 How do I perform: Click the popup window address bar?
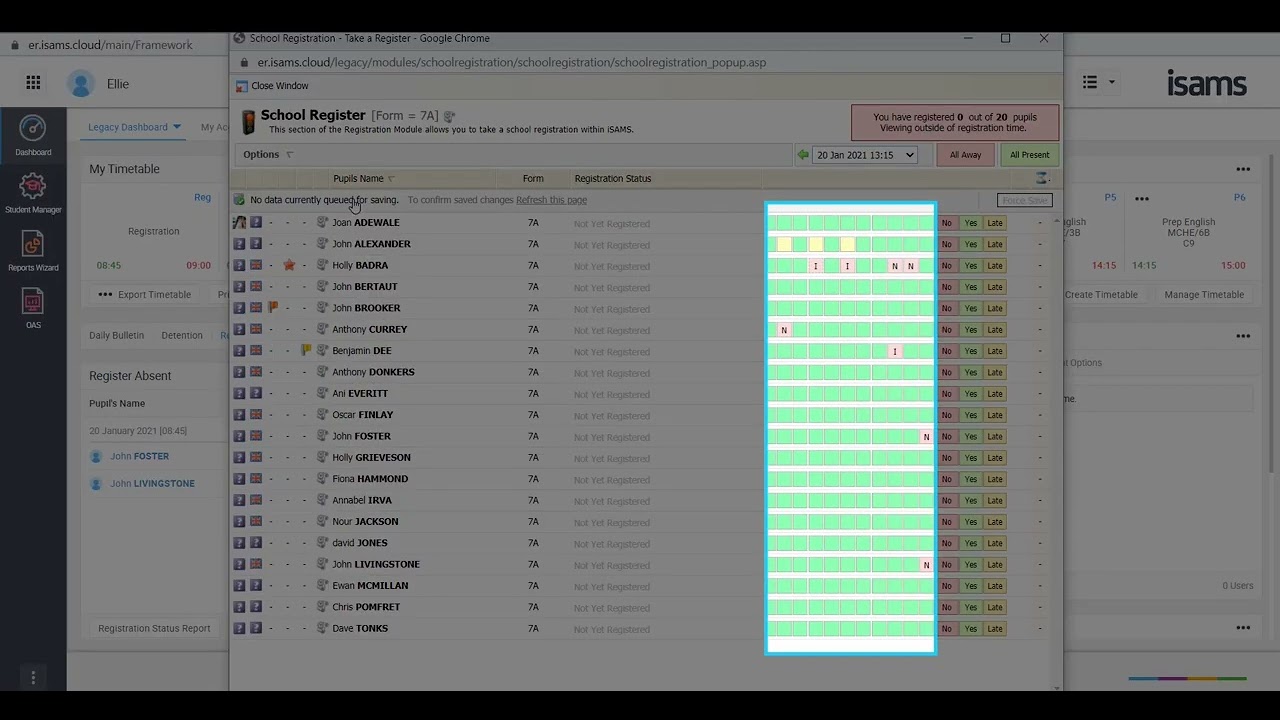(x=512, y=62)
